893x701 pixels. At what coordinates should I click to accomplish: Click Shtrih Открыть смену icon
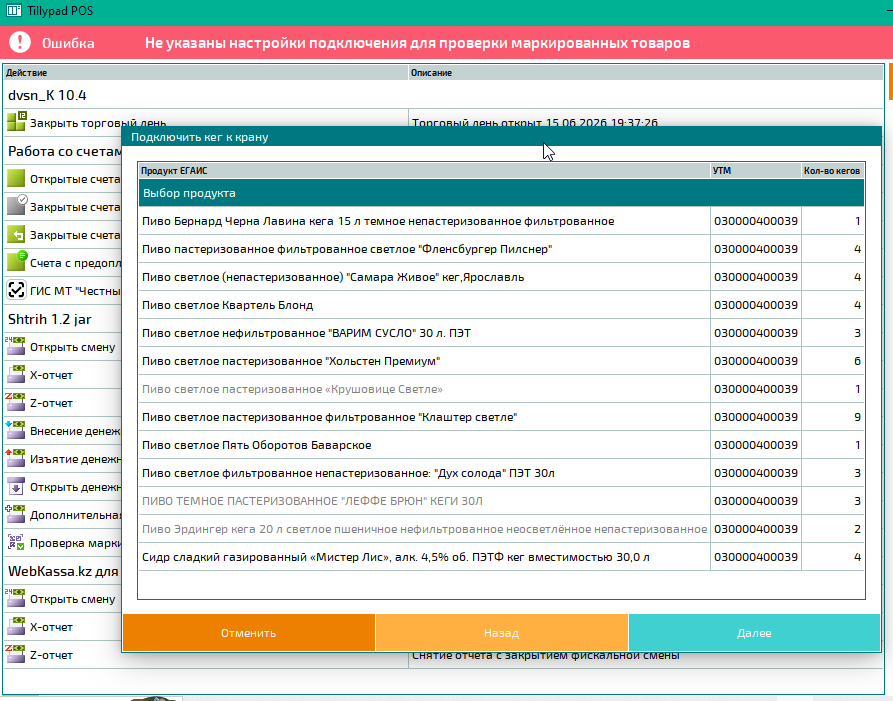[x=15, y=346]
